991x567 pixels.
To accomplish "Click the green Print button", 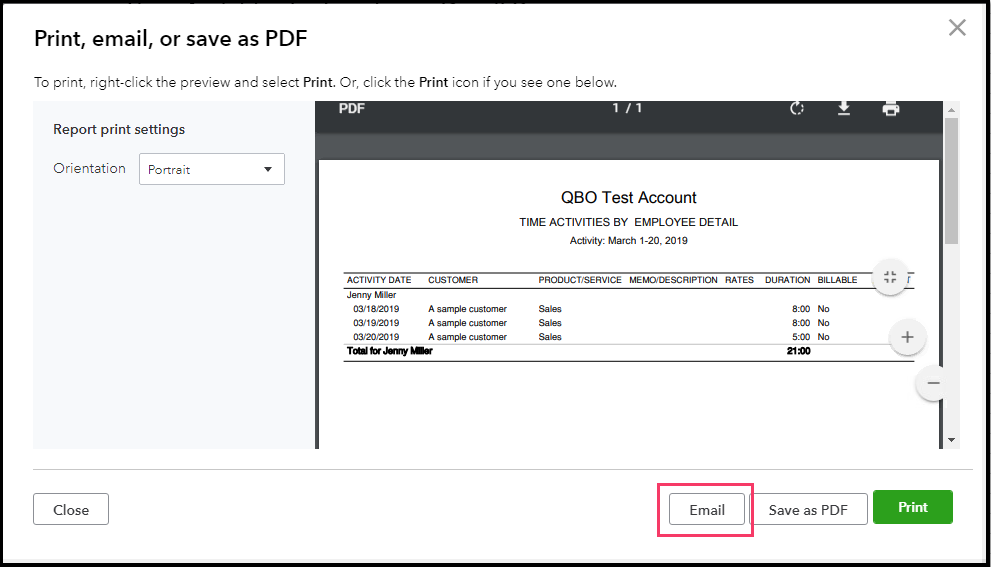I will pyautogui.click(x=913, y=507).
